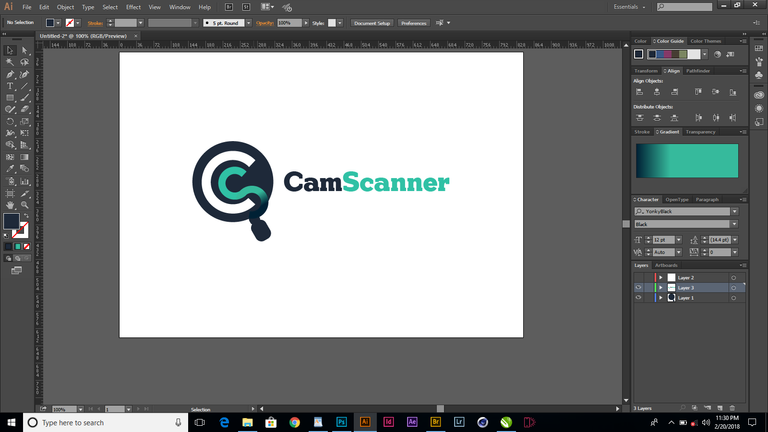Toggle Layer 3 target circle
The height and width of the screenshot is (432, 768).
733,288
